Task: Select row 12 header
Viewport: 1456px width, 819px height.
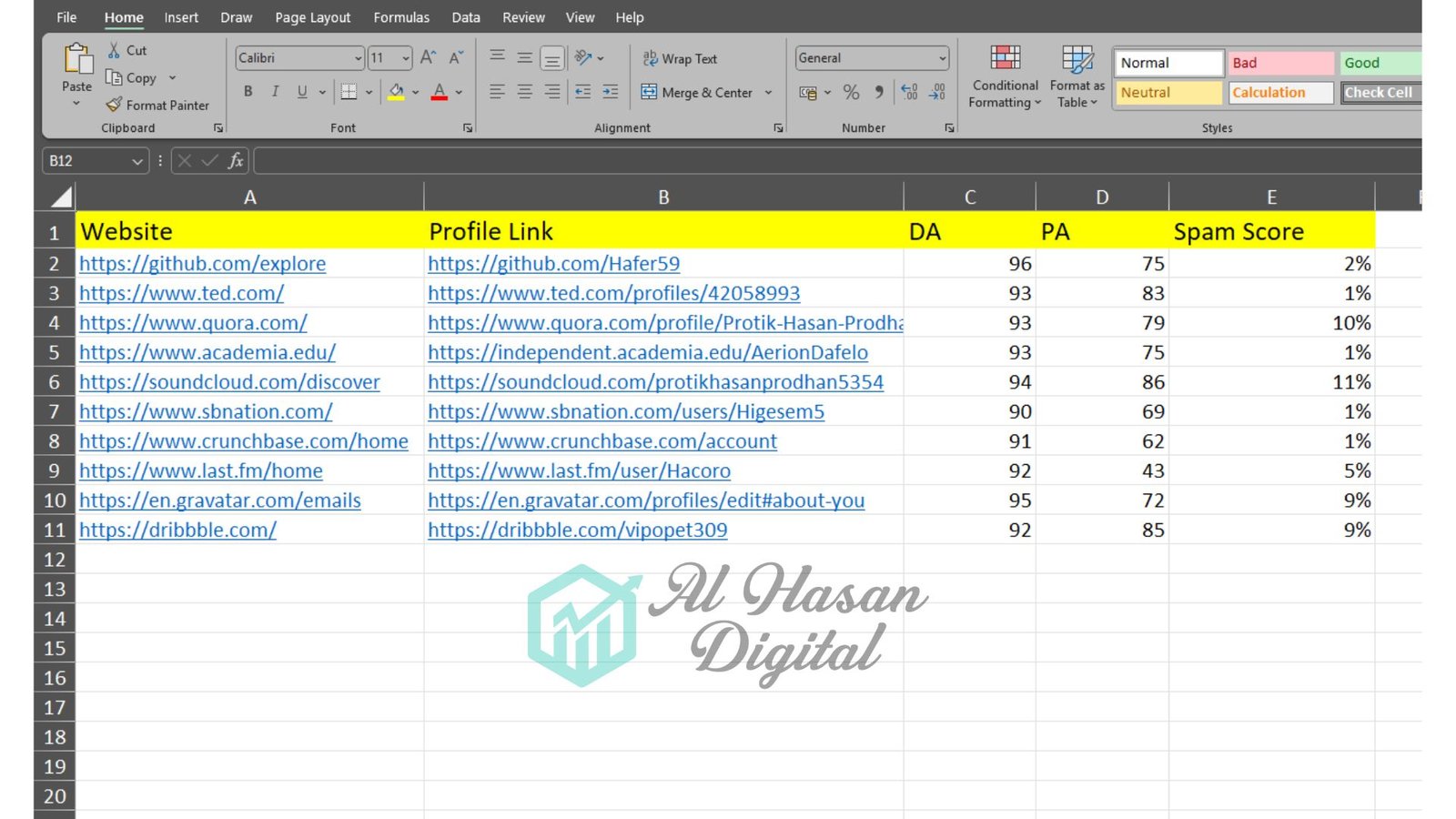Action: click(x=55, y=560)
